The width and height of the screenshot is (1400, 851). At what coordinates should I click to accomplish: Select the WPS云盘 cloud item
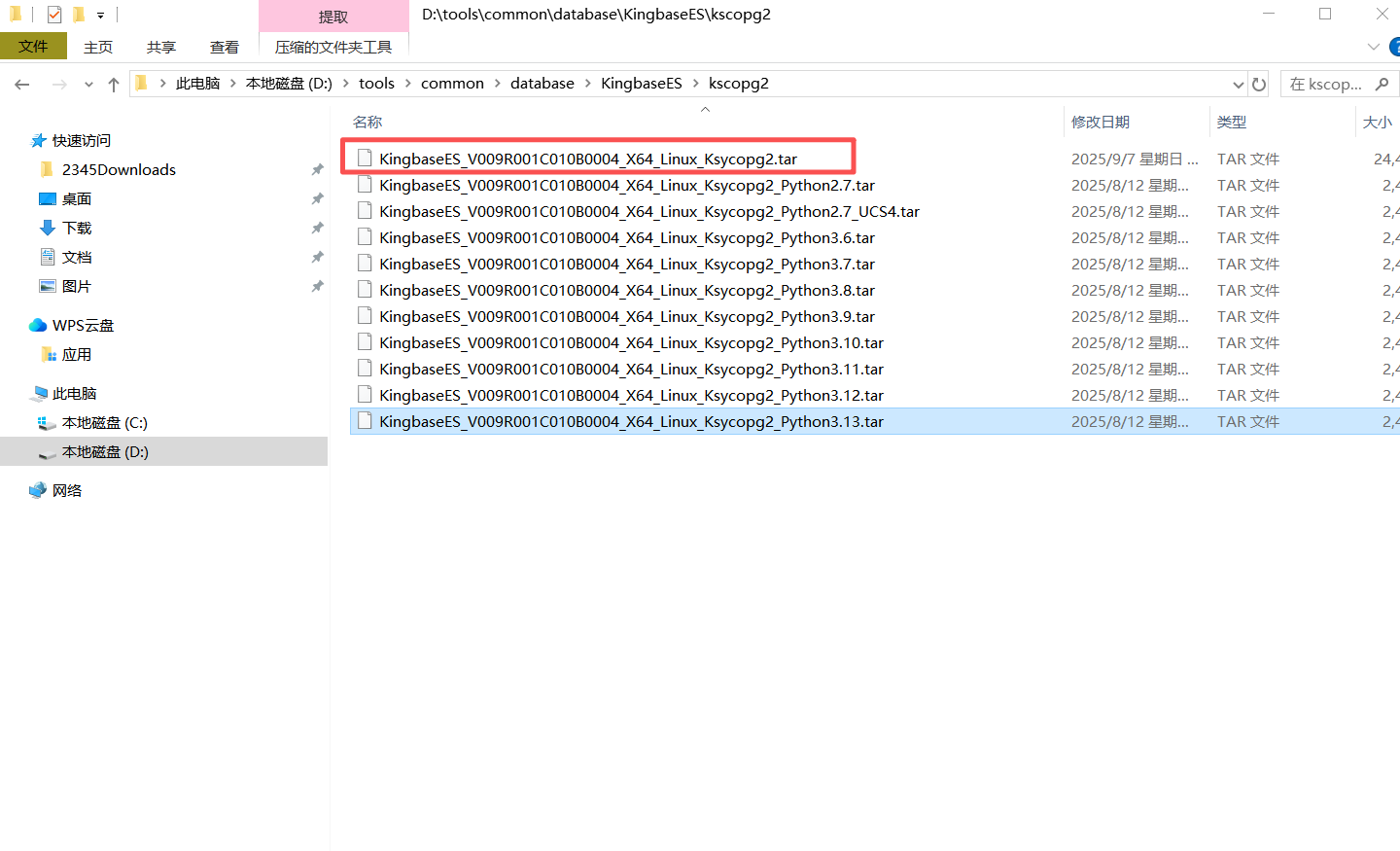83,326
